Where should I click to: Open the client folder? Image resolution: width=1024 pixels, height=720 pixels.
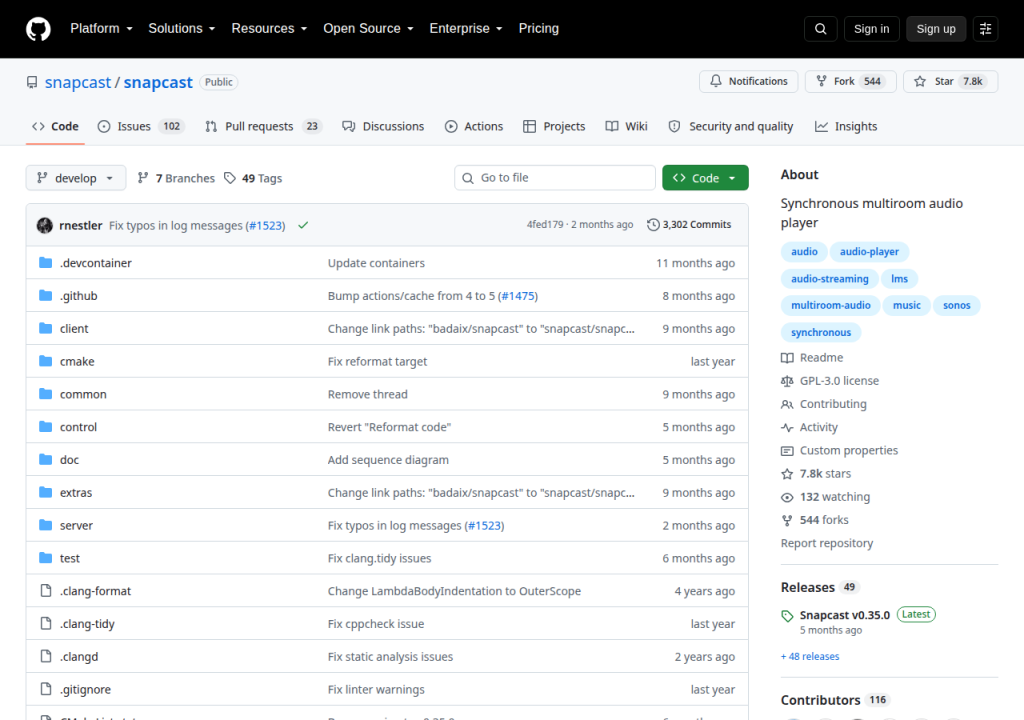point(74,329)
